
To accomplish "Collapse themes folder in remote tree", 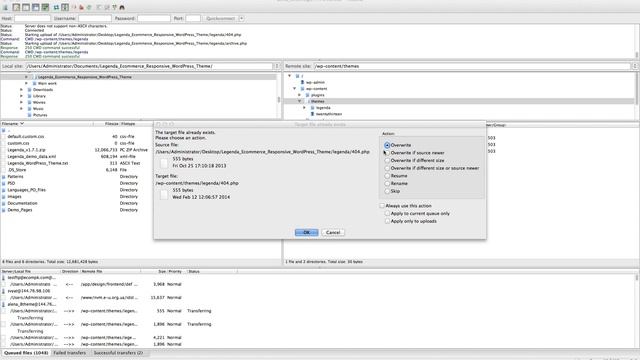I will click(300, 101).
